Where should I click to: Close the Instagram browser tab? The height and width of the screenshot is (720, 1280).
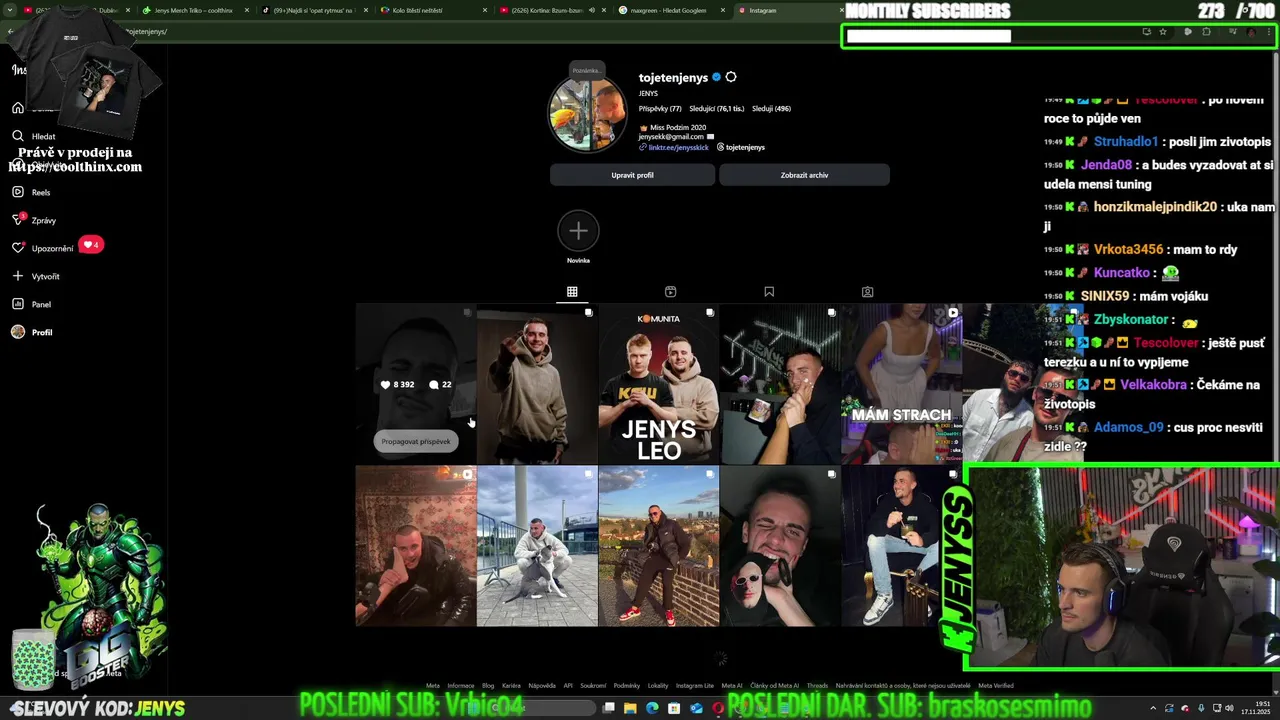(x=842, y=10)
